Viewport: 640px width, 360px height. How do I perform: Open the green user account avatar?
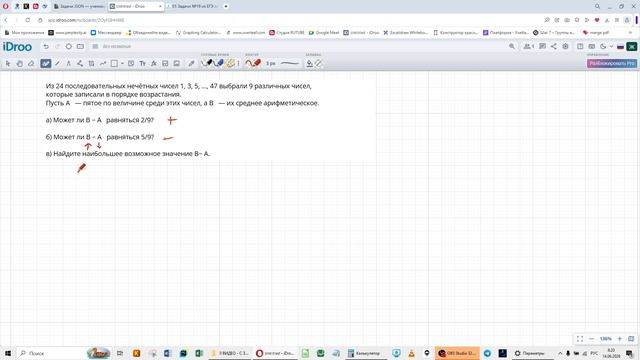pos(632,47)
